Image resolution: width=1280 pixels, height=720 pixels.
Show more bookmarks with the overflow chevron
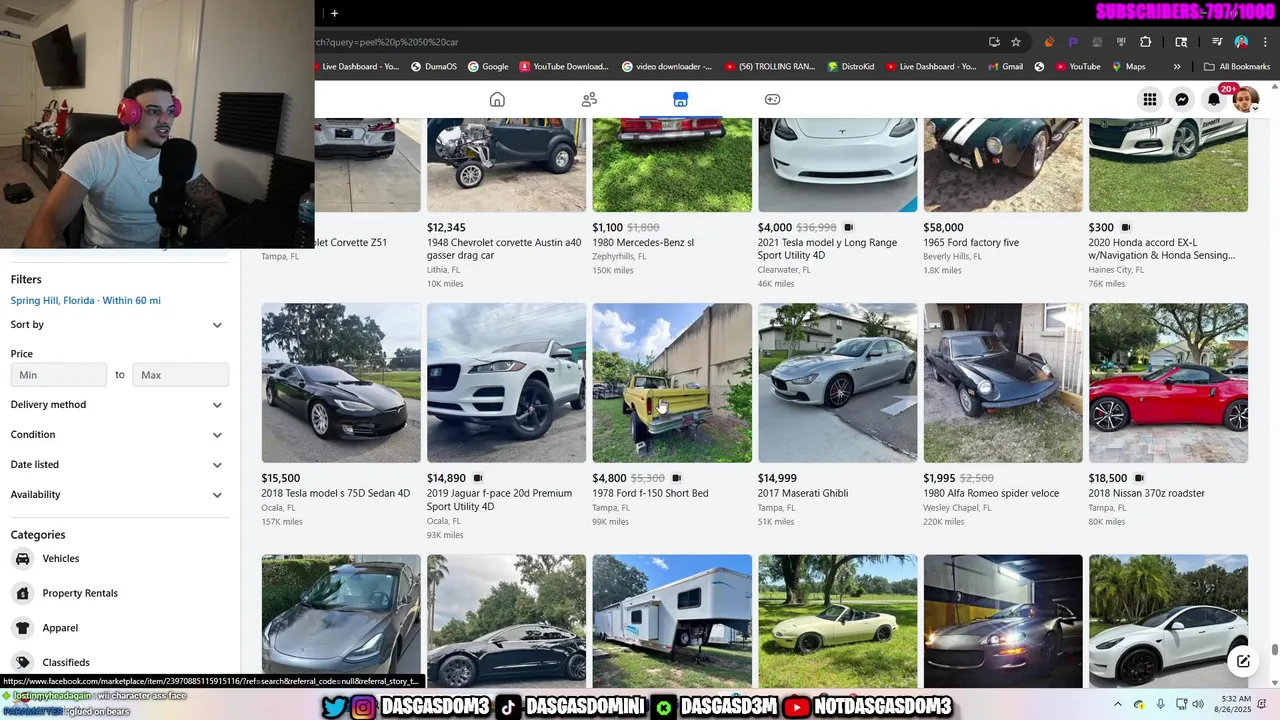1177,67
